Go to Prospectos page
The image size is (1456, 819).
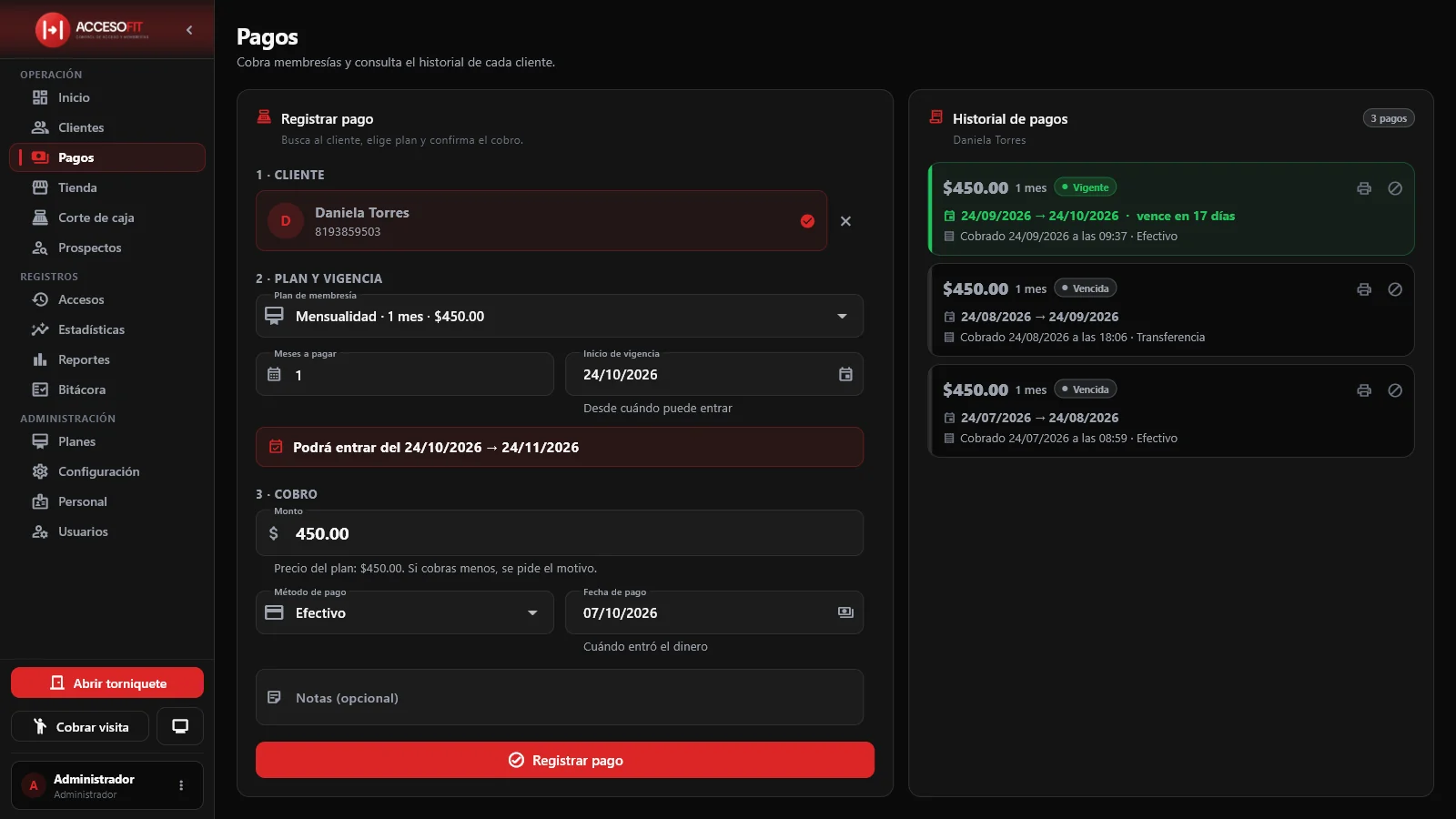(107, 248)
